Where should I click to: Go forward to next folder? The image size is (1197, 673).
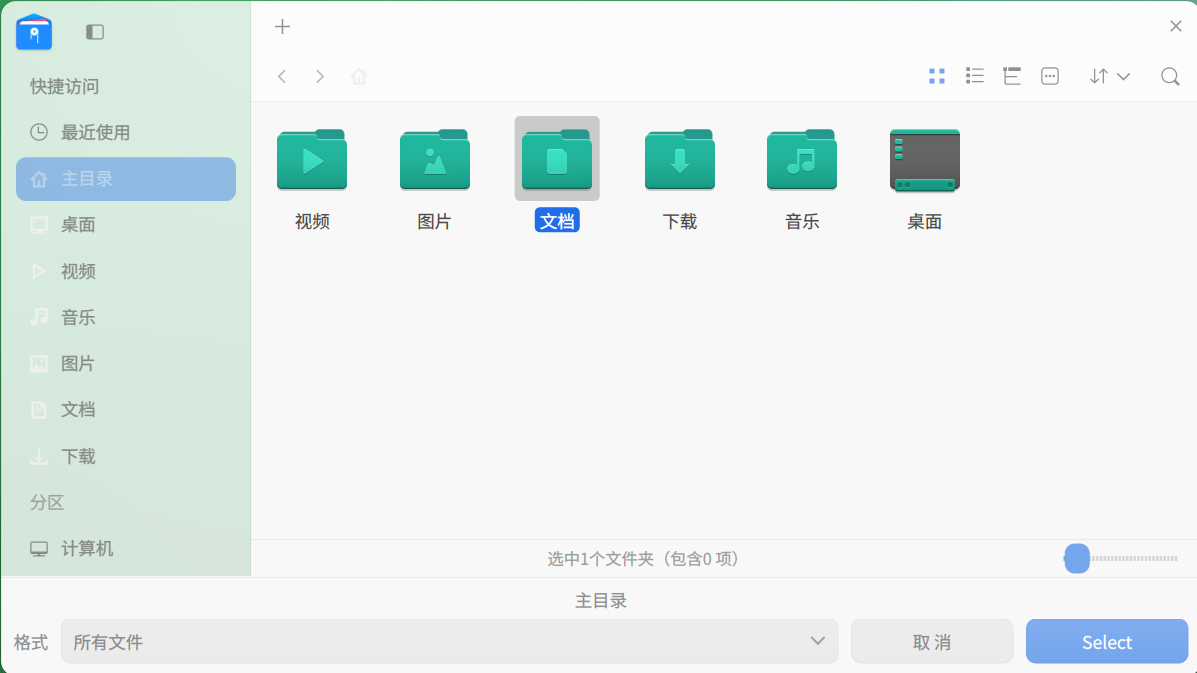pos(320,76)
